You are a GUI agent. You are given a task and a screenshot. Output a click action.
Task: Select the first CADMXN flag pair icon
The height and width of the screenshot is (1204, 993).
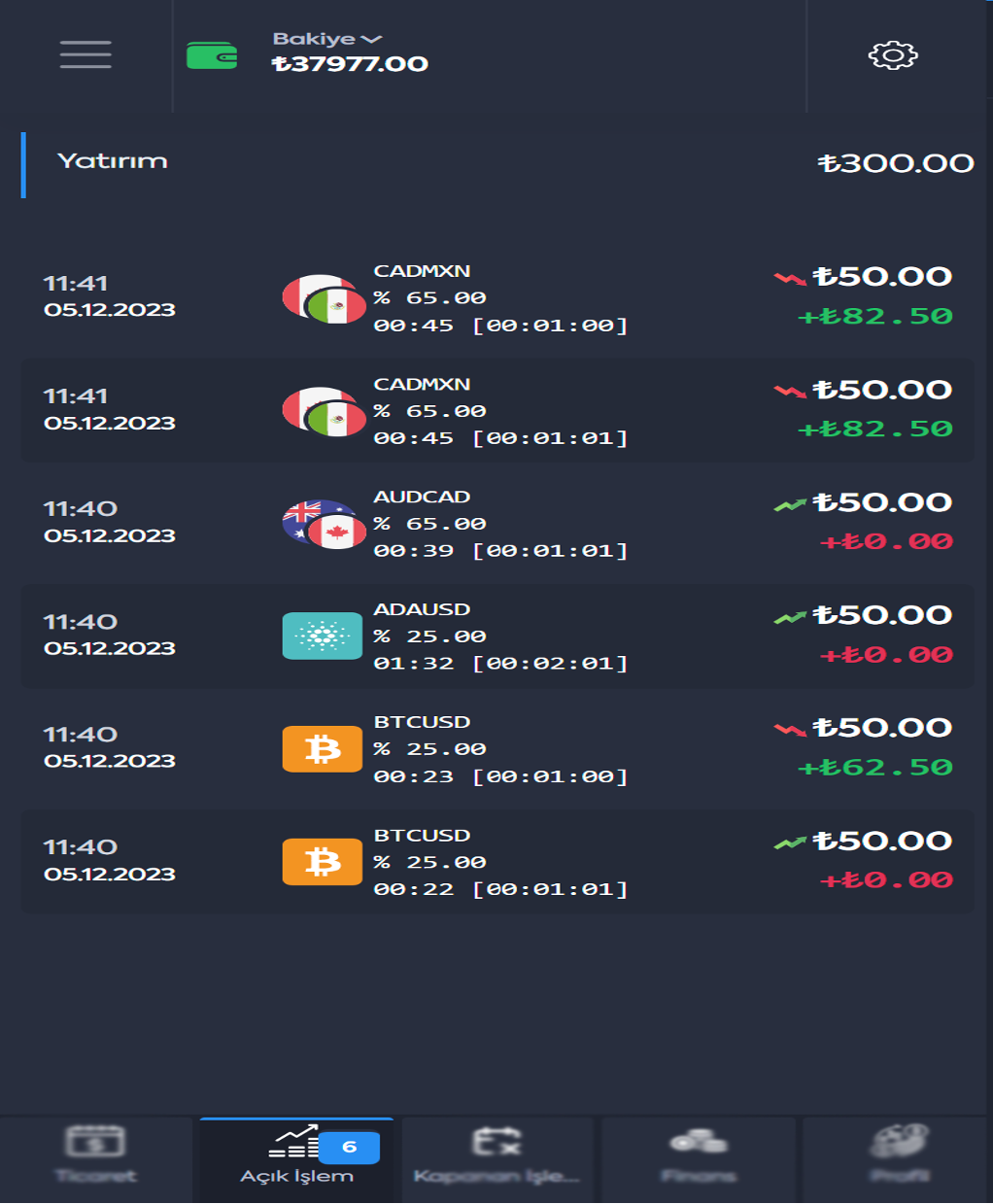tap(324, 298)
